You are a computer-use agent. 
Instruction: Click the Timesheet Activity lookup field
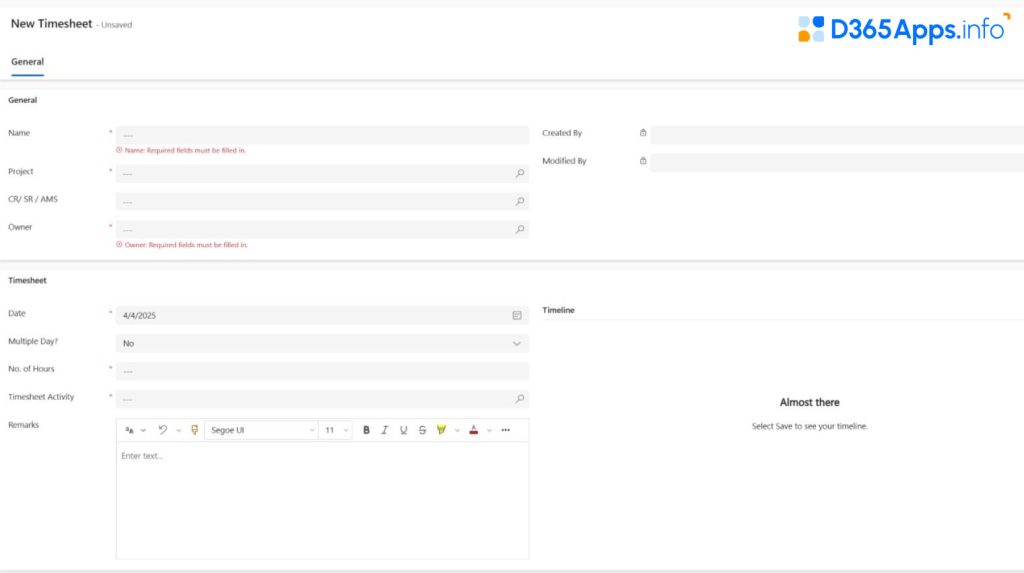tap(322, 399)
